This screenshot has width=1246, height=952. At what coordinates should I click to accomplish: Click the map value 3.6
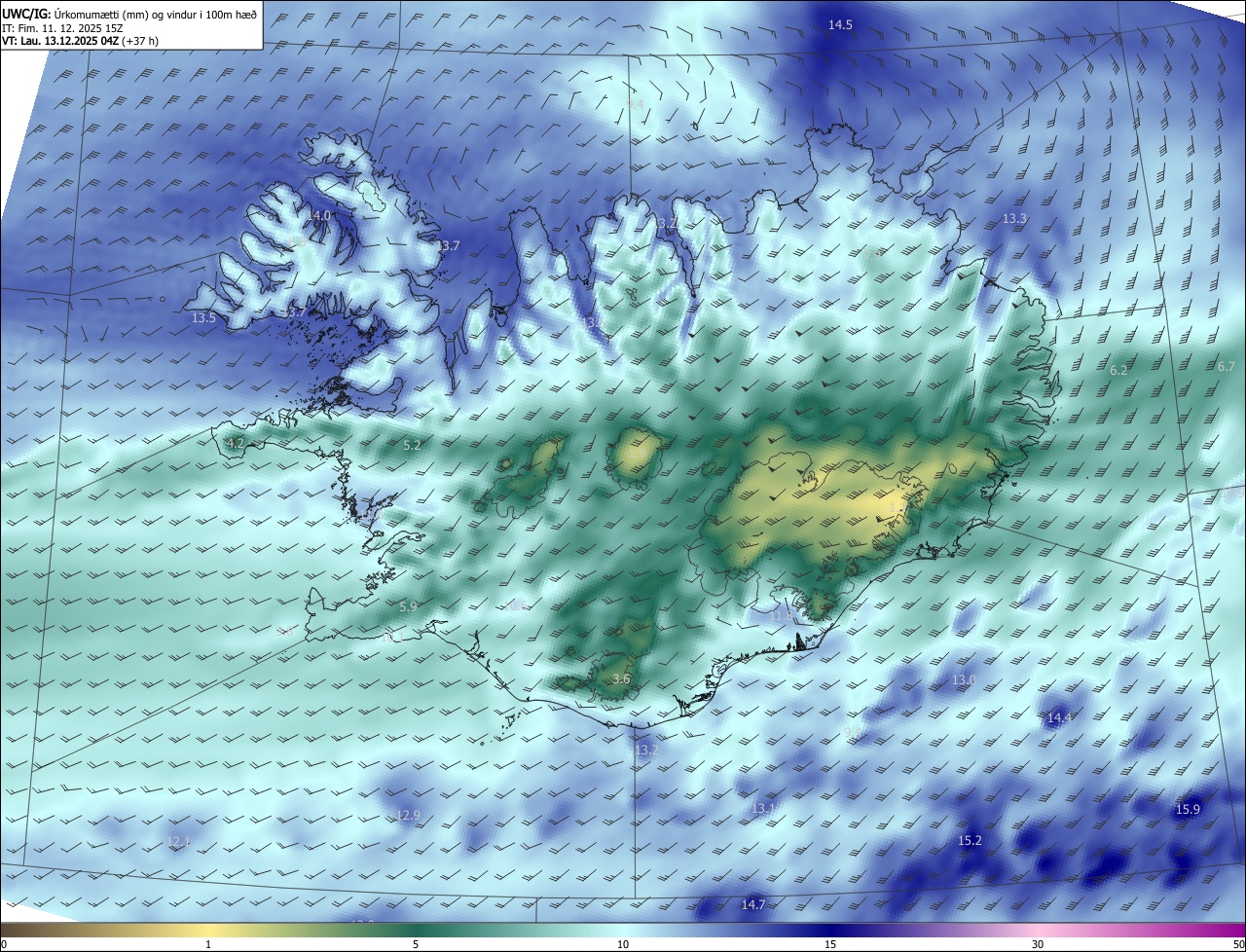(621, 679)
